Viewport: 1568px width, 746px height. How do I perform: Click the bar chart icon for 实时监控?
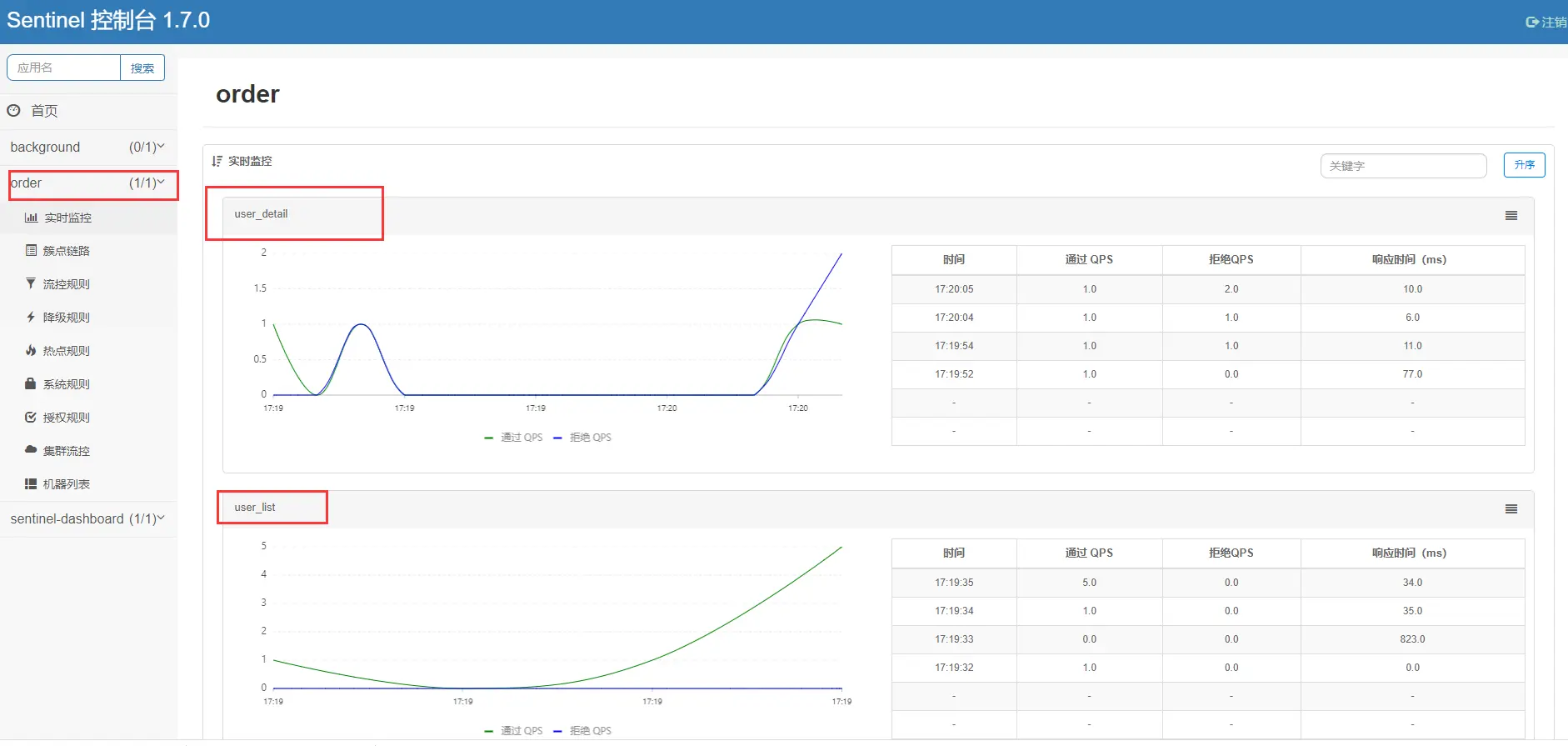pos(31,218)
